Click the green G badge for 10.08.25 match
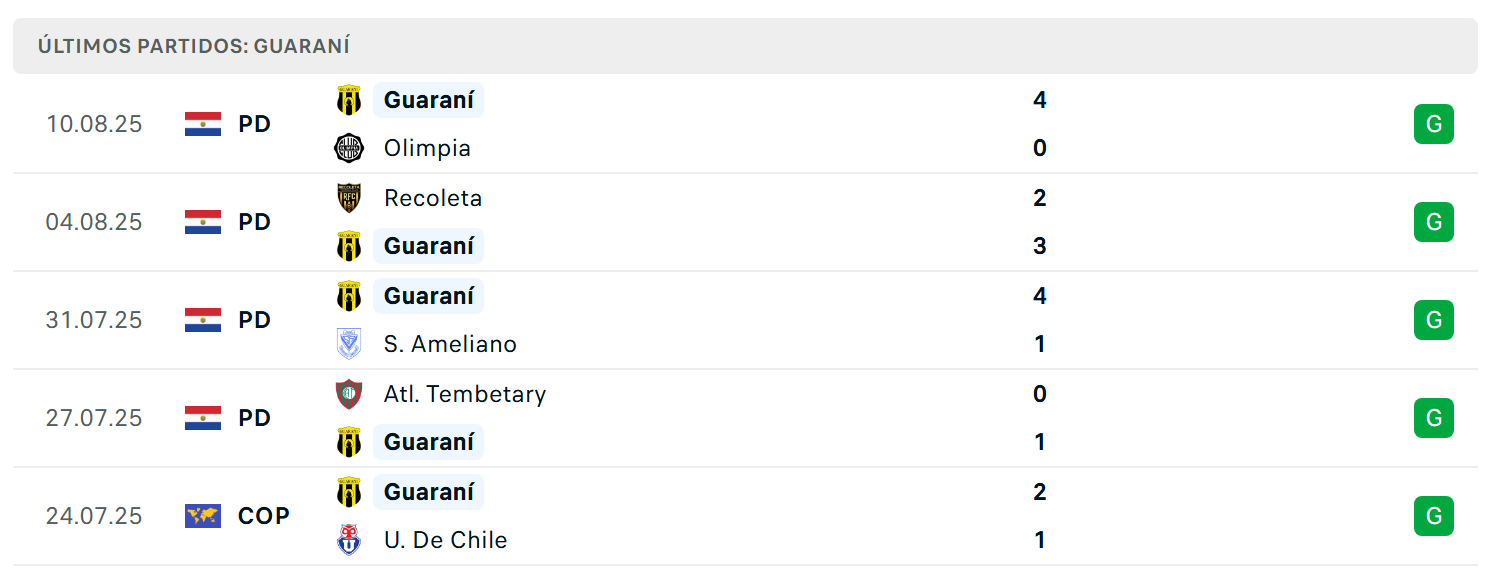Screen dimensions: 1494x587 click(1434, 124)
